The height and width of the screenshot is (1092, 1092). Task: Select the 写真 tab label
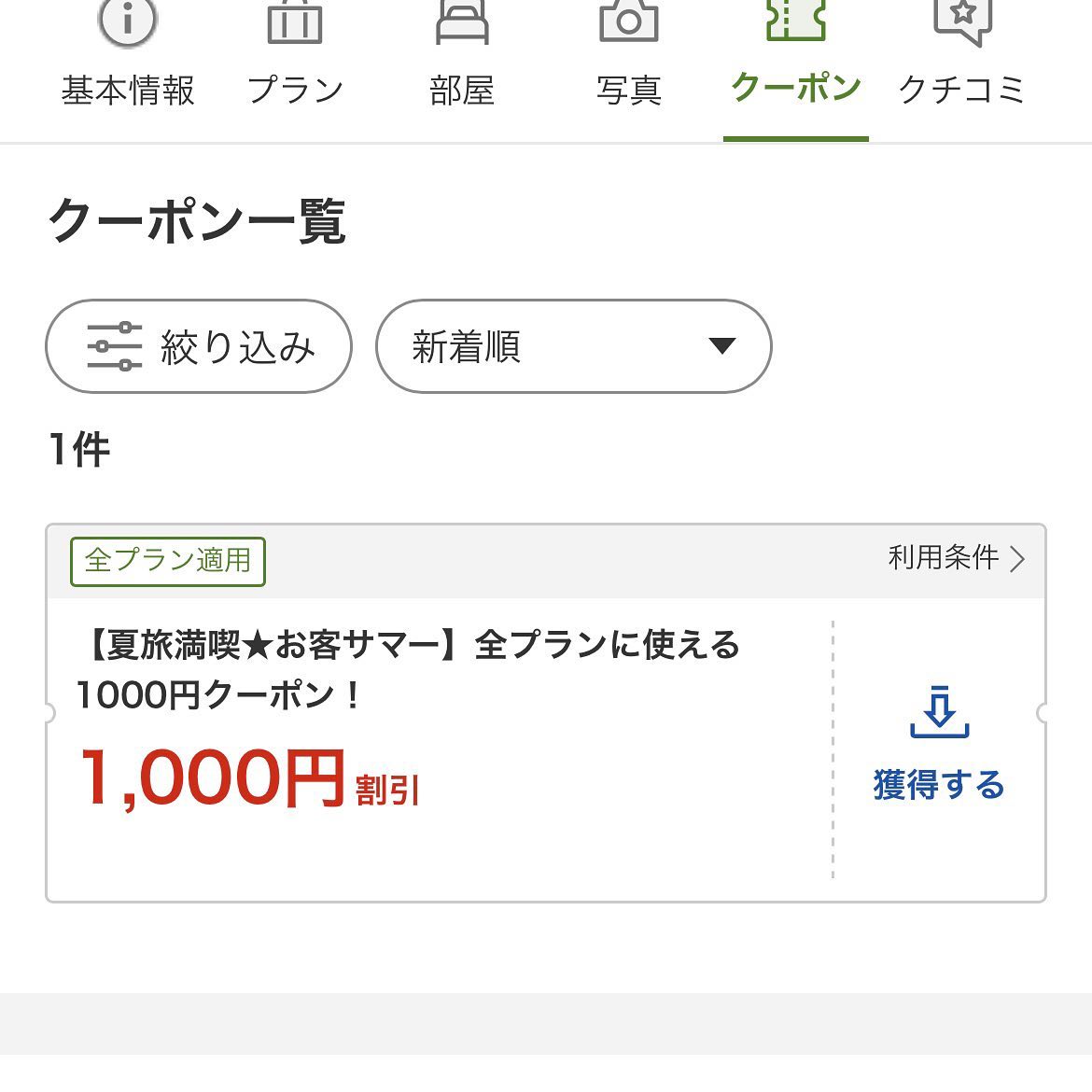(x=629, y=91)
